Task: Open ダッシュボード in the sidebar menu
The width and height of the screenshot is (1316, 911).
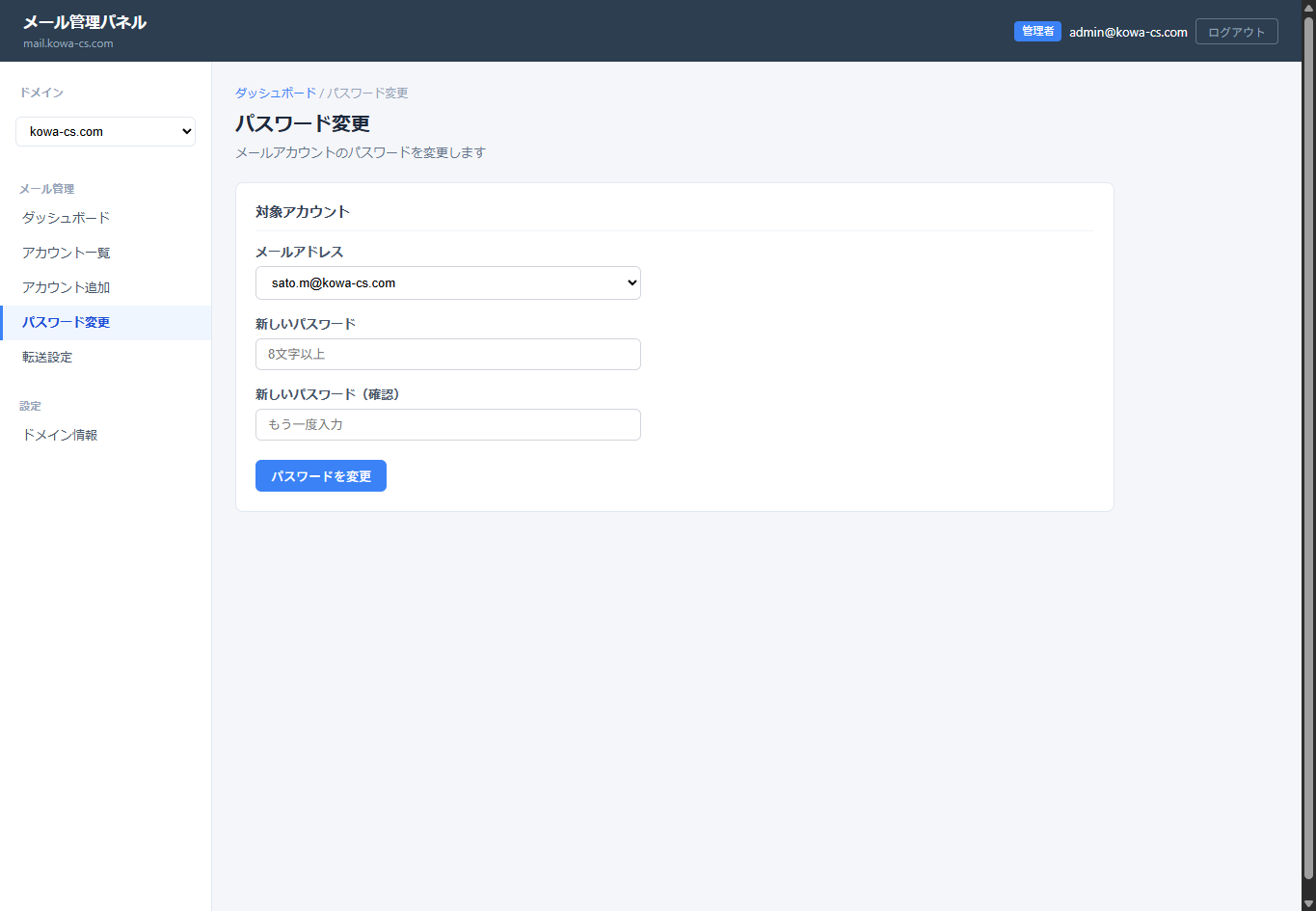Action: 67,218
